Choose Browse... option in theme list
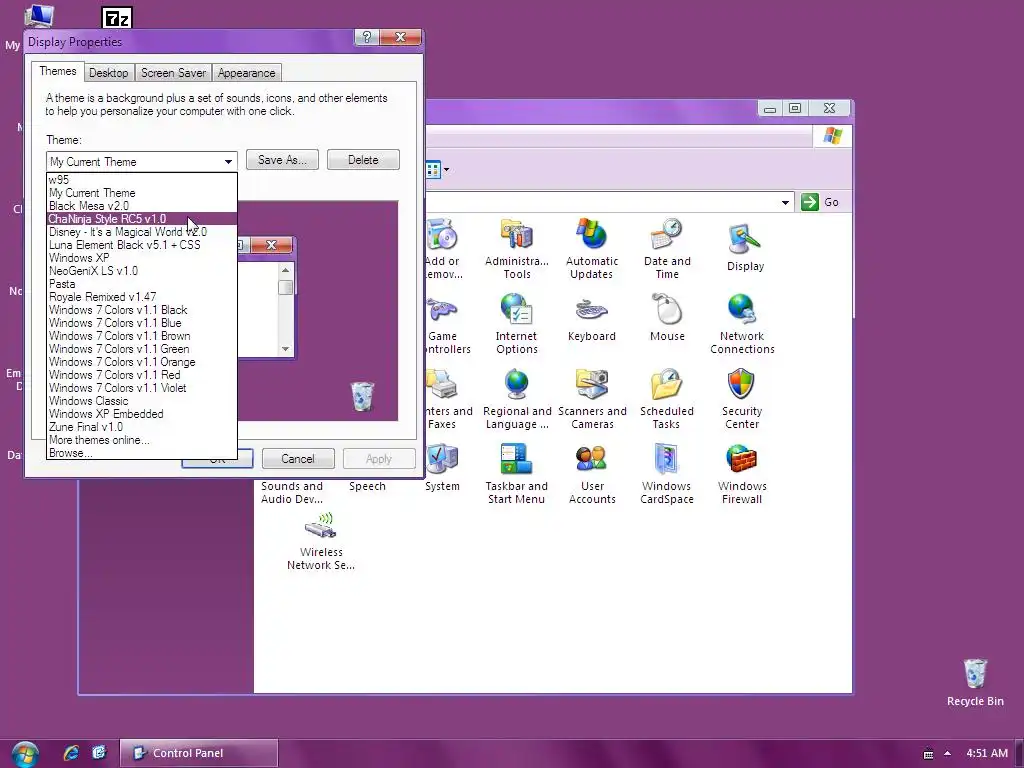This screenshot has height=768, width=1024. coord(142,453)
